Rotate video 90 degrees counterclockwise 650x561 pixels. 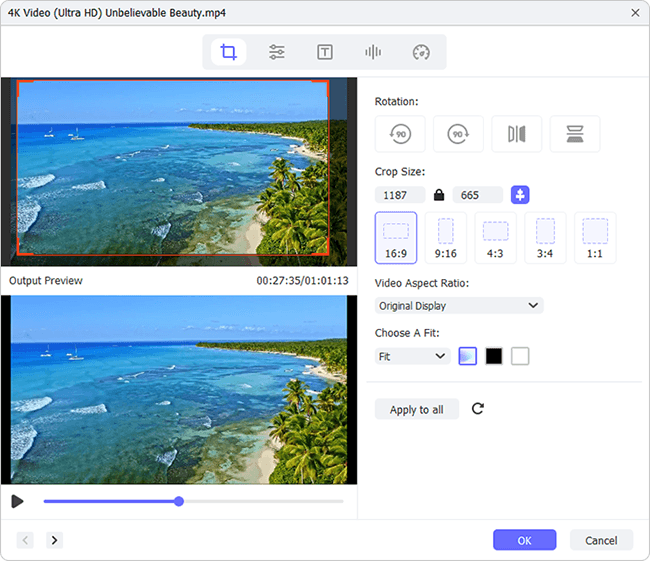point(400,134)
